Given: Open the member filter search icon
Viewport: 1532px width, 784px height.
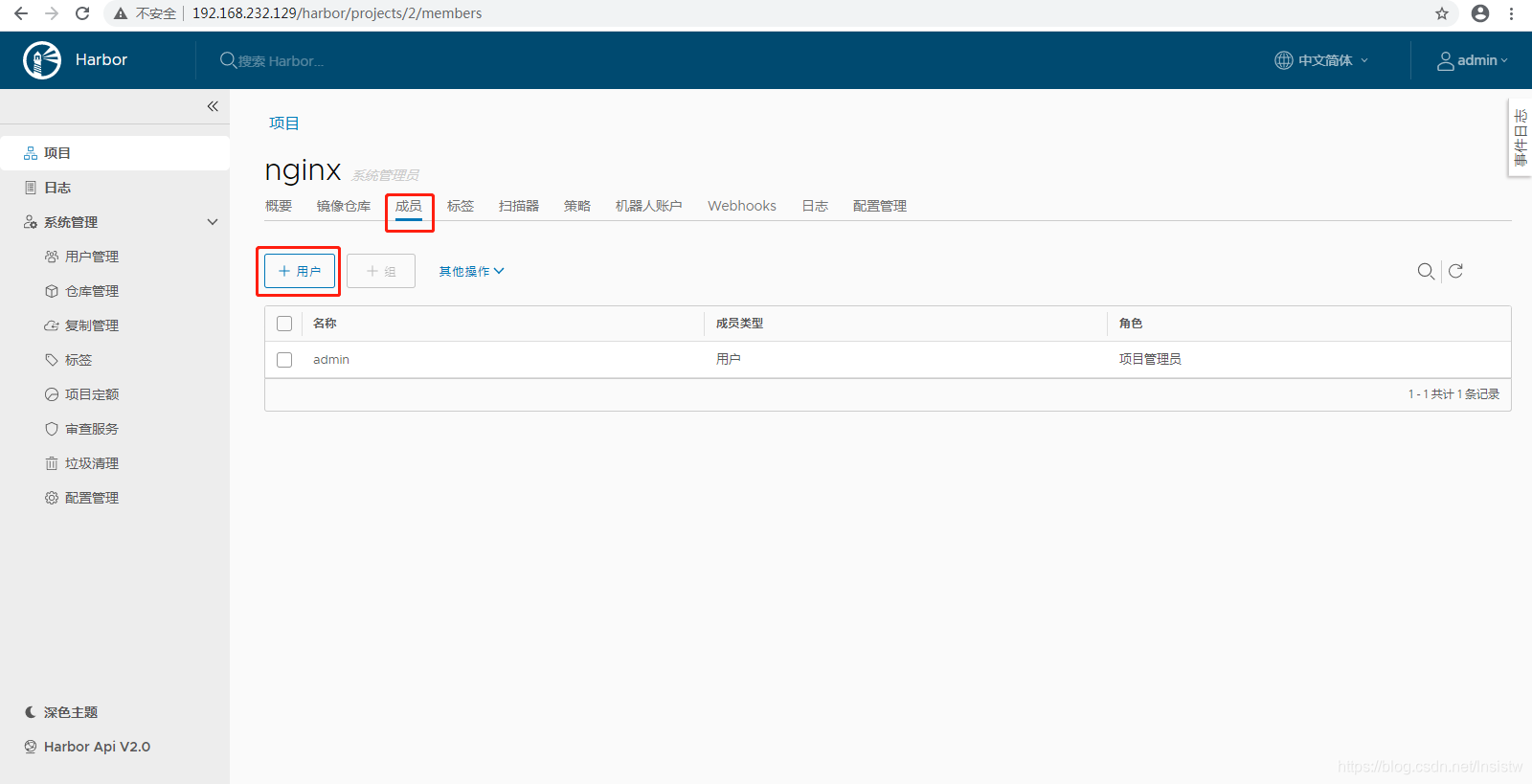Looking at the screenshot, I should (1426, 271).
